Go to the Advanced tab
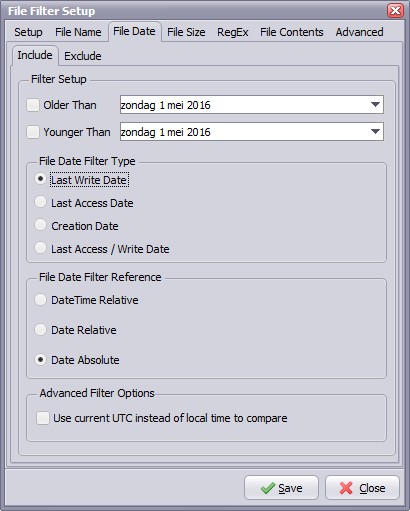The height and width of the screenshot is (511, 410). coord(359,32)
